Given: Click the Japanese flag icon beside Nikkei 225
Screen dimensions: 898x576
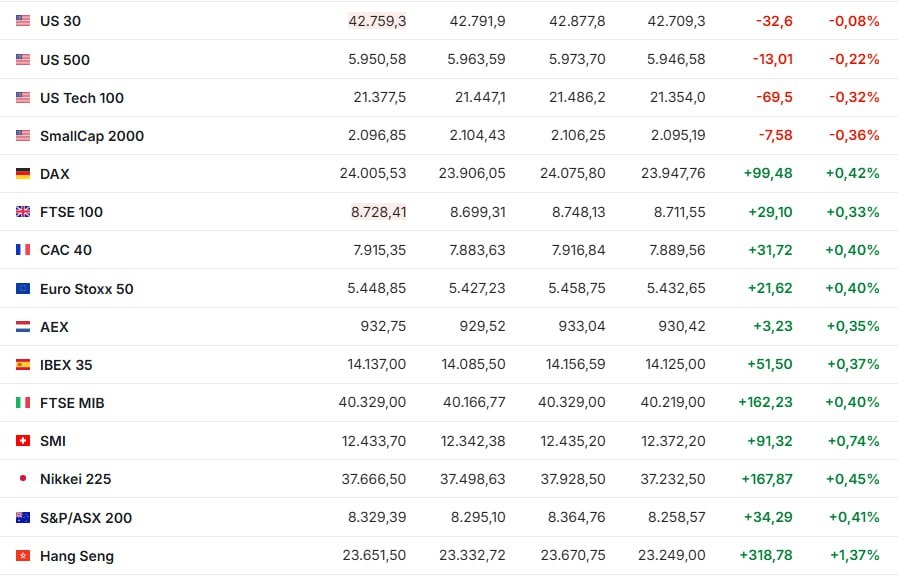Looking at the screenshot, I should (x=23, y=479).
